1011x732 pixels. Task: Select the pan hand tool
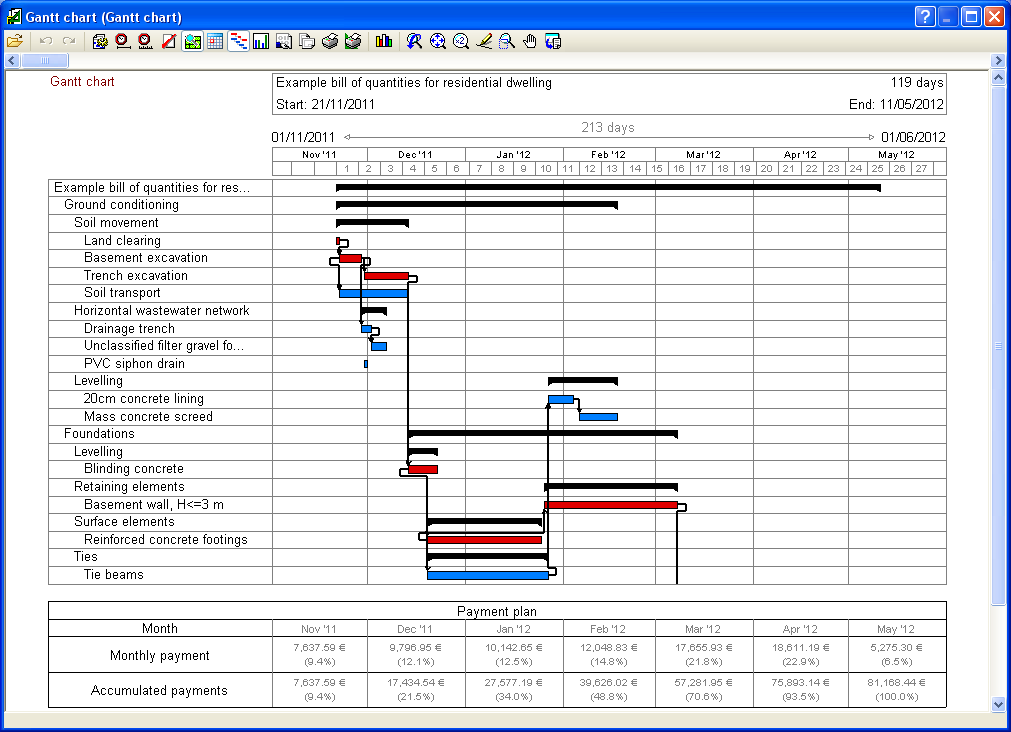[x=530, y=41]
